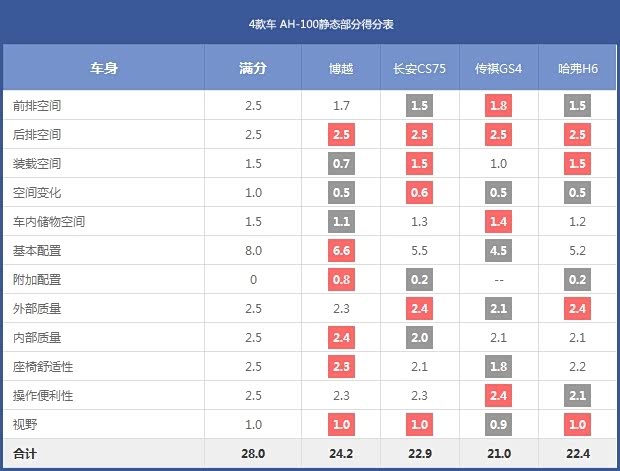Select the 28.0 full-score total cell
This screenshot has height=471, width=620.
(253, 454)
